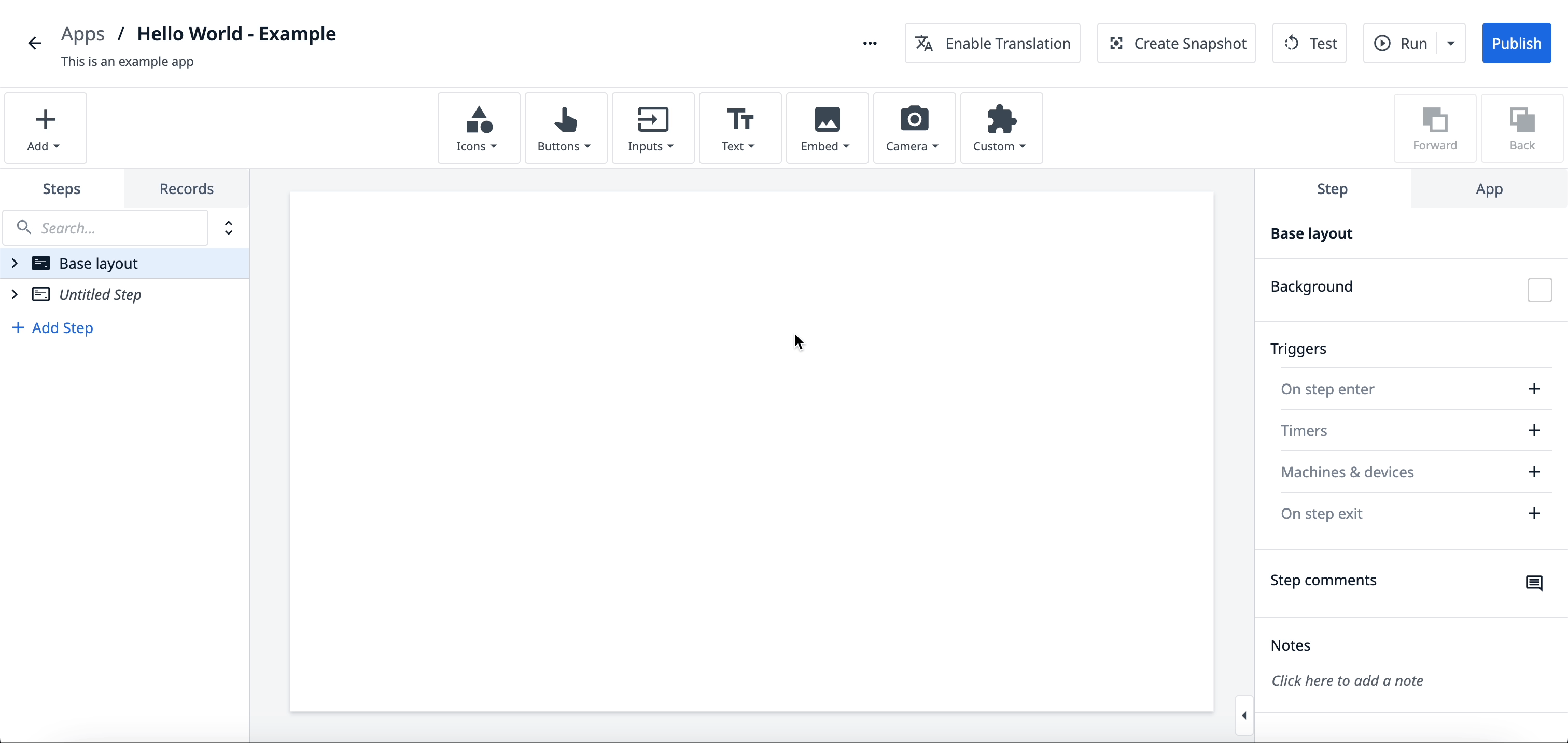Image resolution: width=1568 pixels, height=743 pixels.
Task: Switch to the App tab in right panel
Action: (1490, 189)
